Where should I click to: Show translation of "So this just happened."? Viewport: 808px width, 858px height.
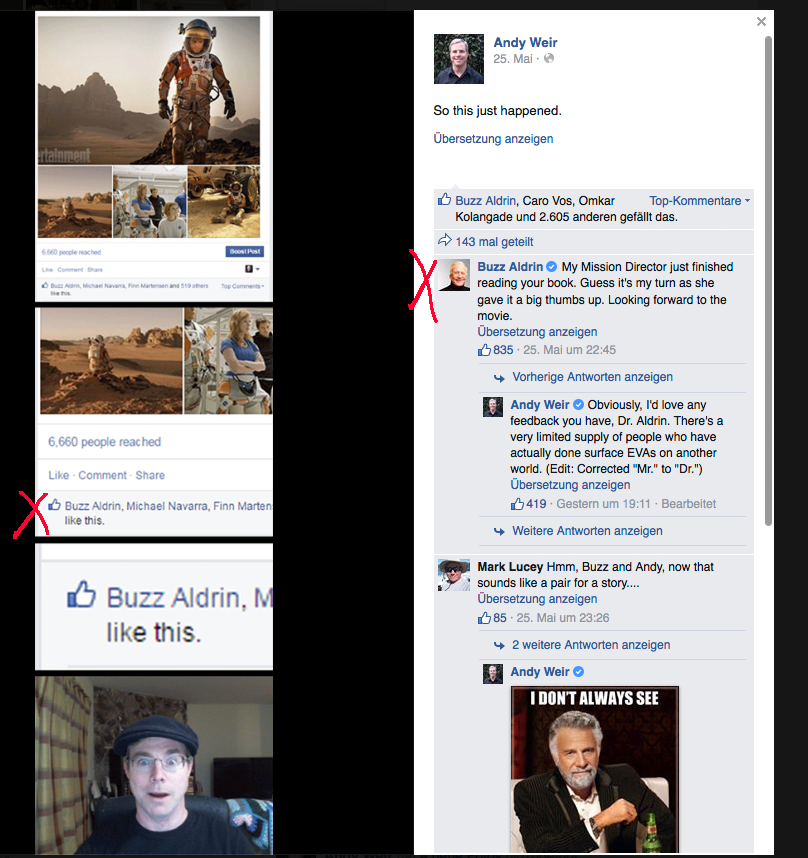pos(493,138)
